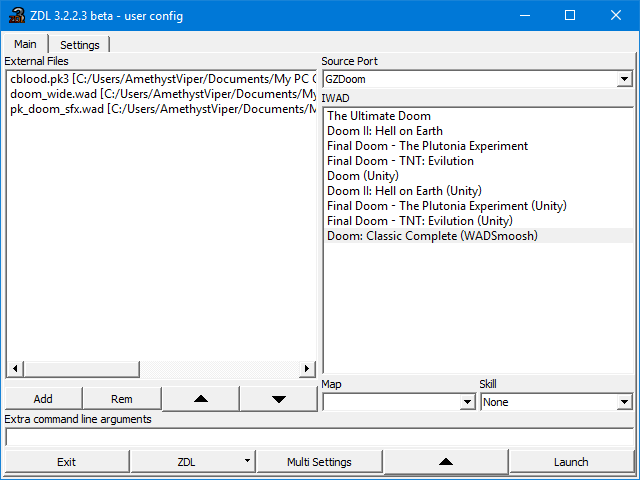Select pk_doom_sfx.wad in External Files
The height and width of the screenshot is (480, 640).
(161, 109)
